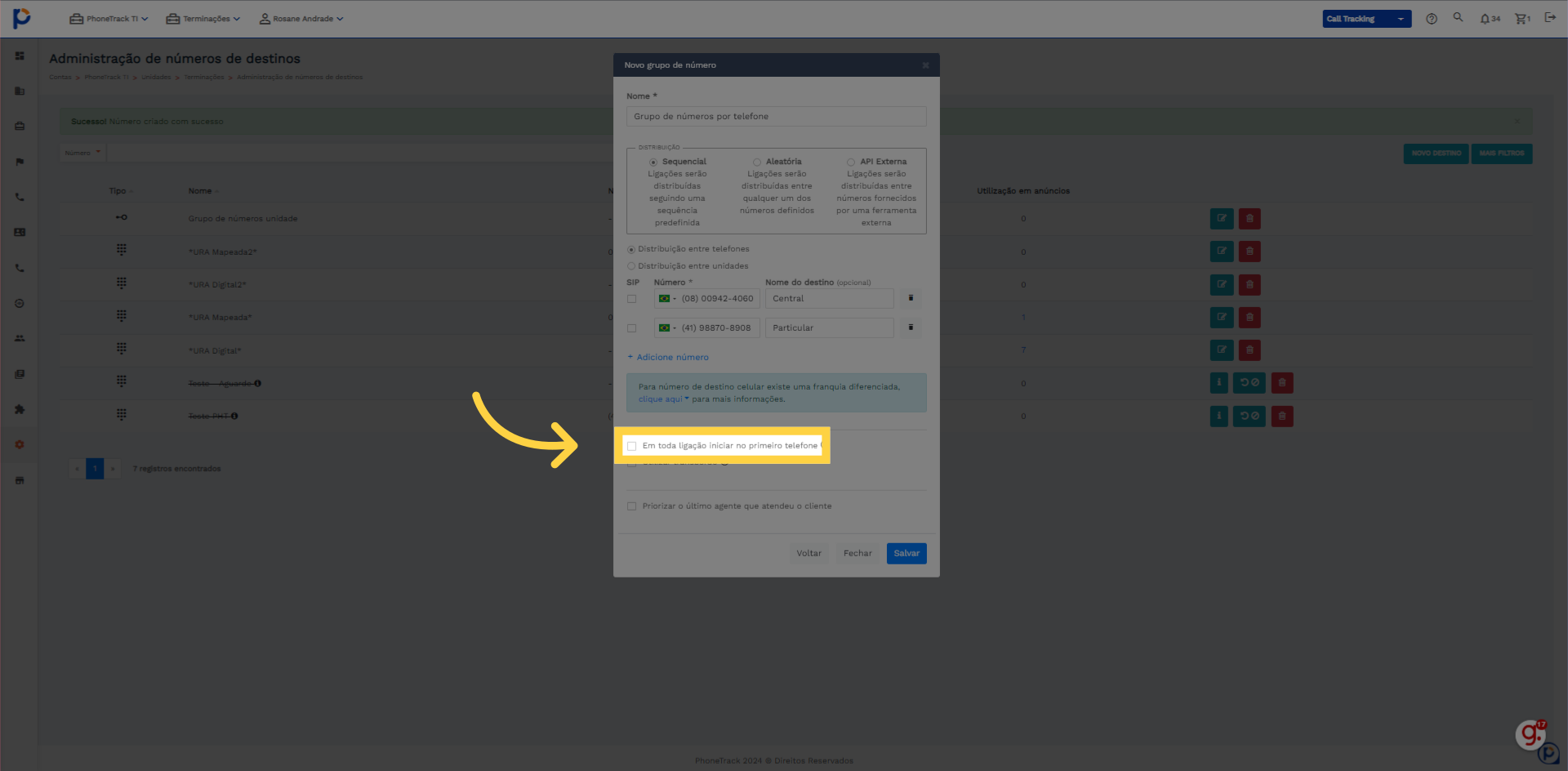This screenshot has height=771, width=1568.
Task: Close the Novo grupo de número dialog
Action: (925, 65)
